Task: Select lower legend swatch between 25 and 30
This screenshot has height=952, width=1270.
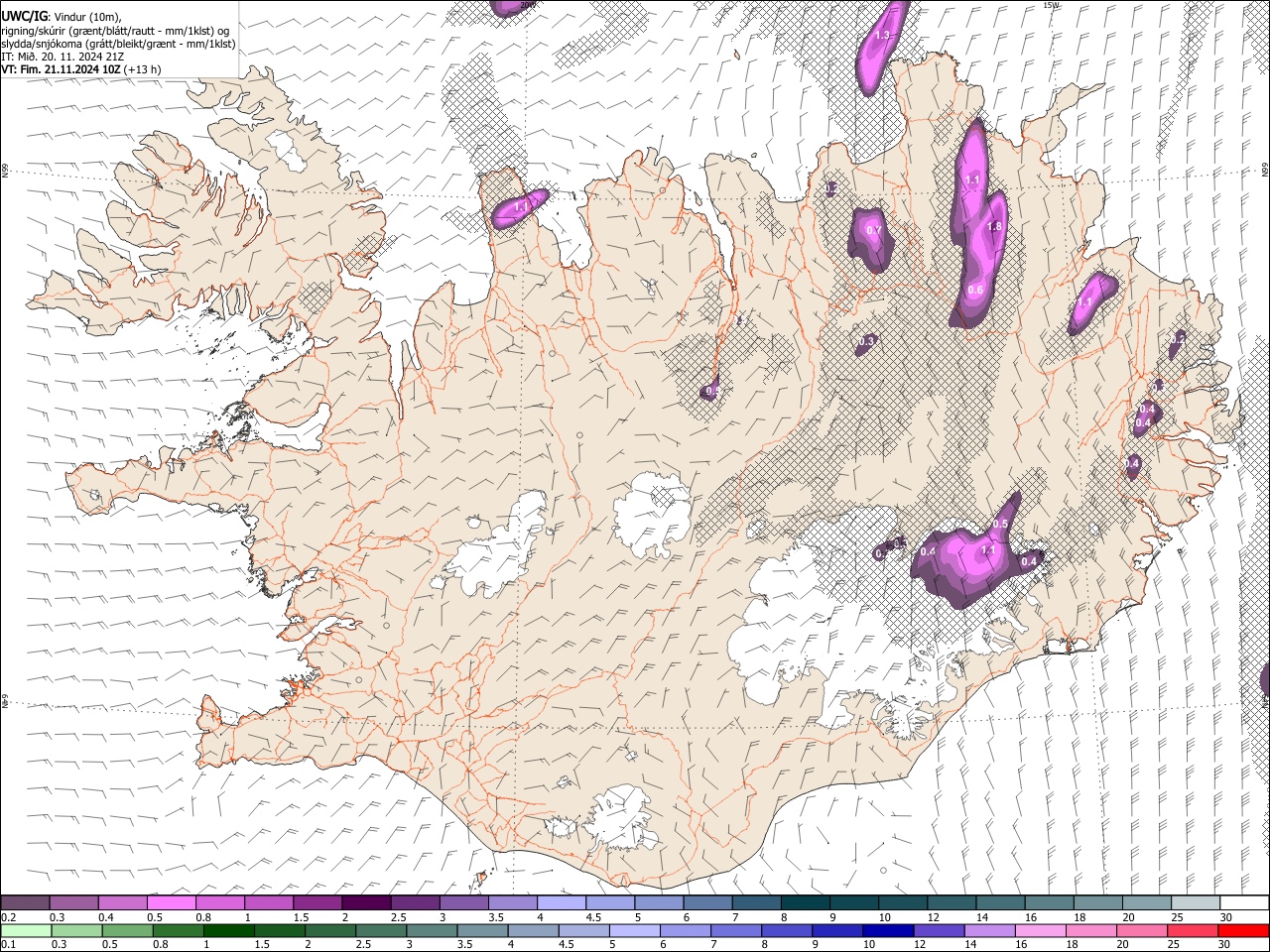Action: click(1191, 930)
